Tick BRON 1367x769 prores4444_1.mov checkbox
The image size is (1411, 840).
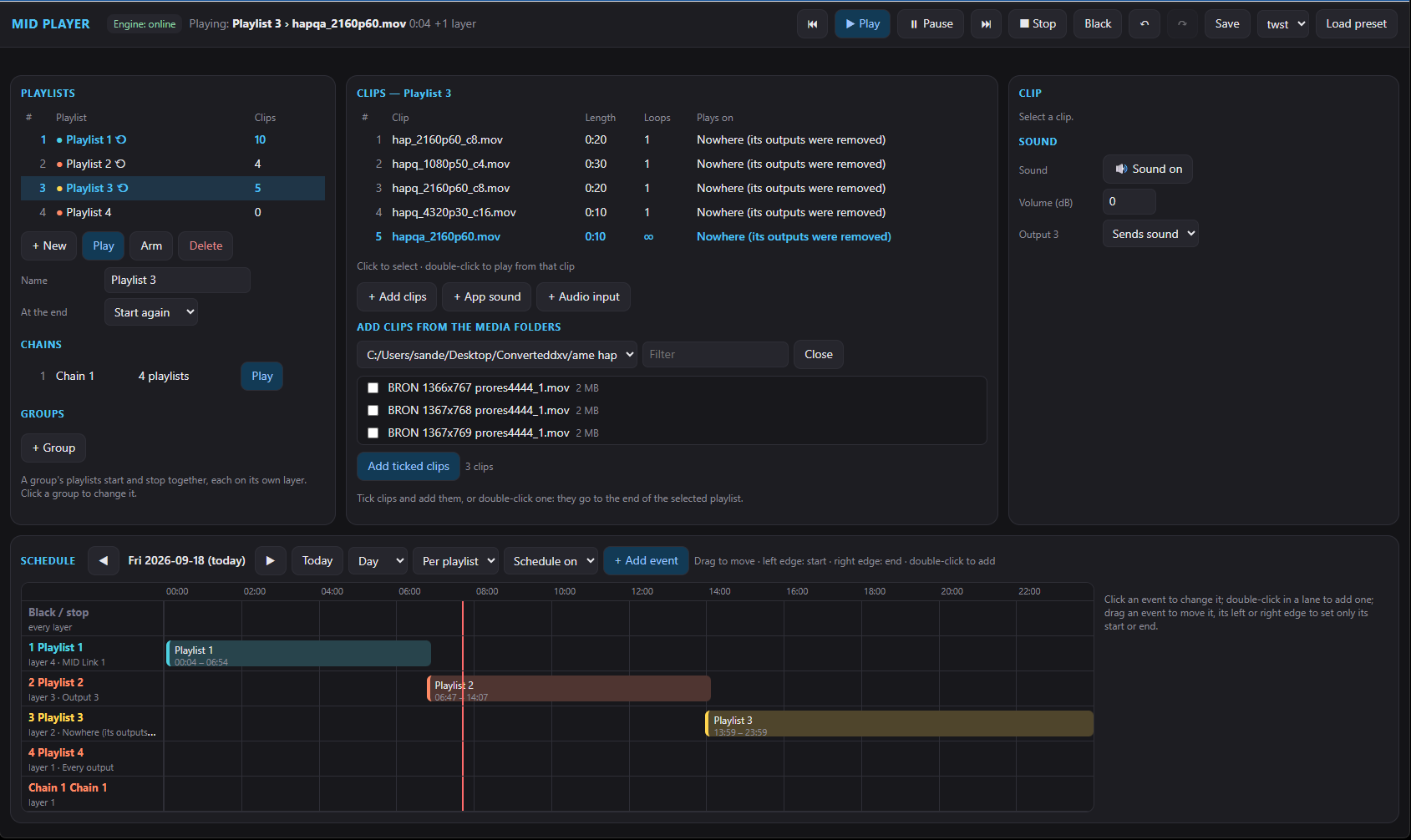[x=373, y=433]
